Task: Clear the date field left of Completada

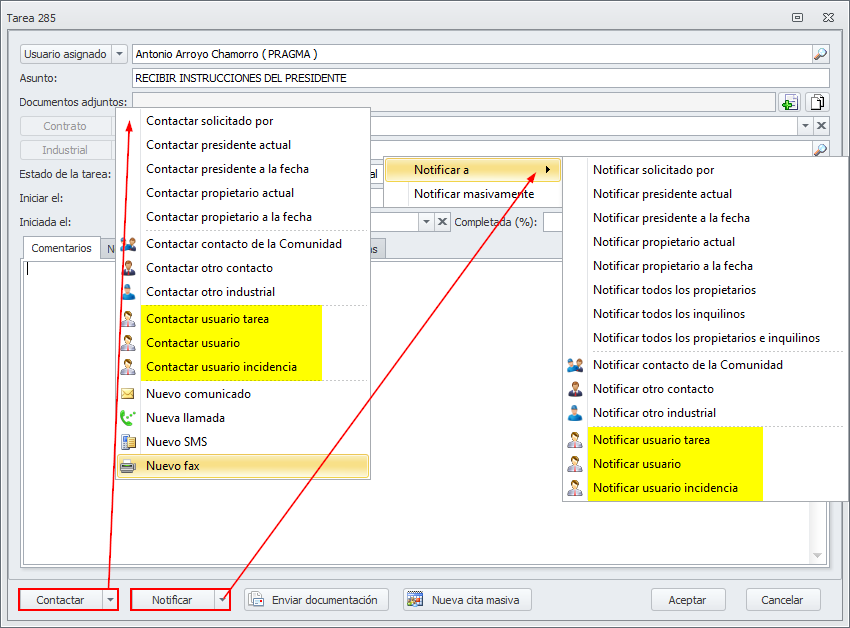Action: [x=442, y=222]
